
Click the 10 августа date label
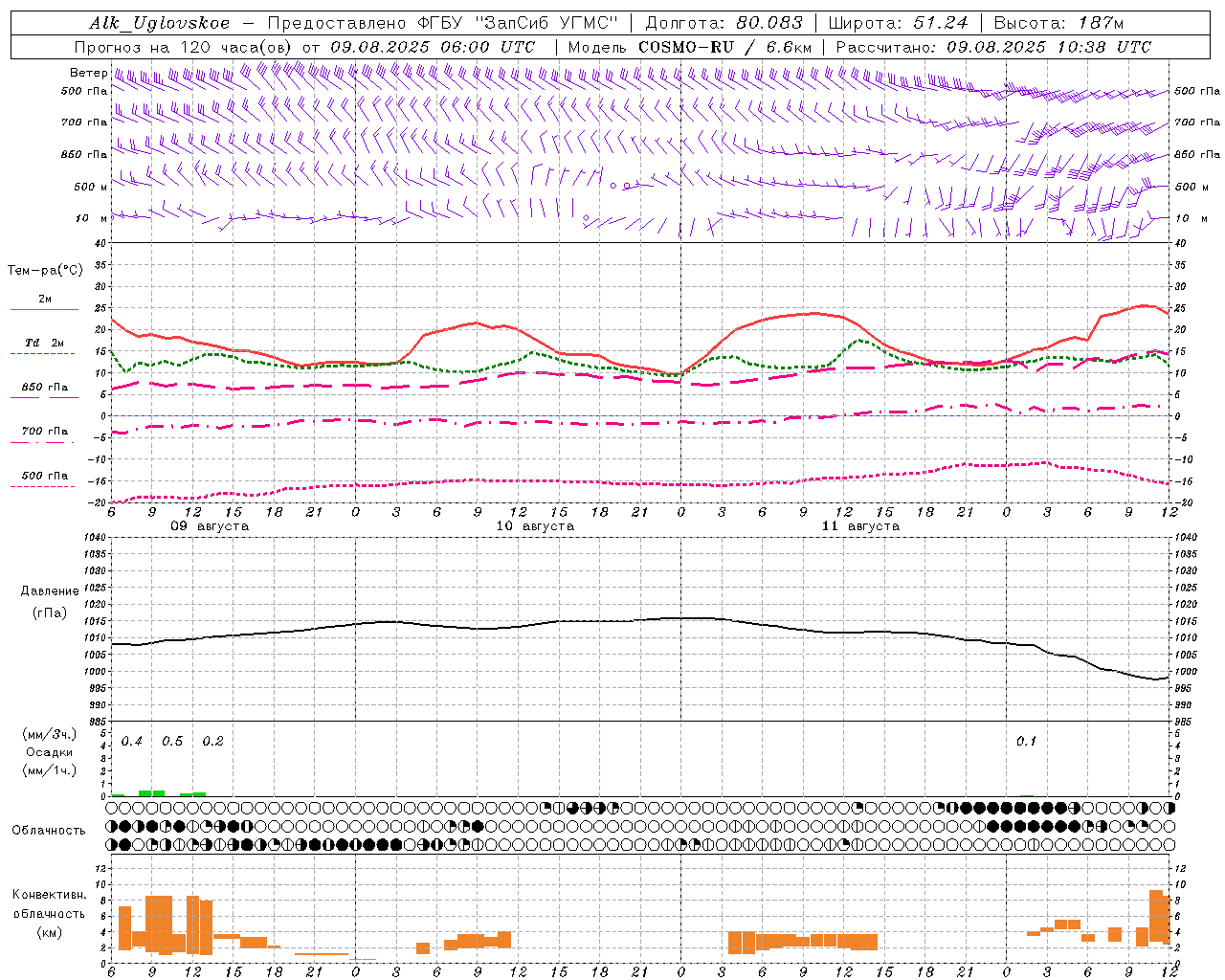(535, 526)
